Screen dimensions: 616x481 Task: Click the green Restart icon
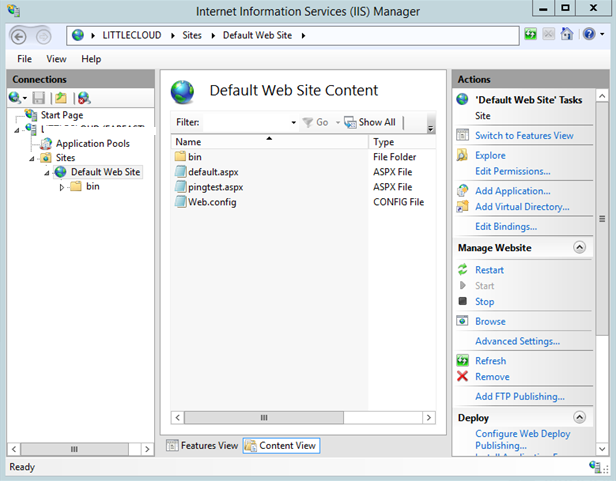(462, 270)
